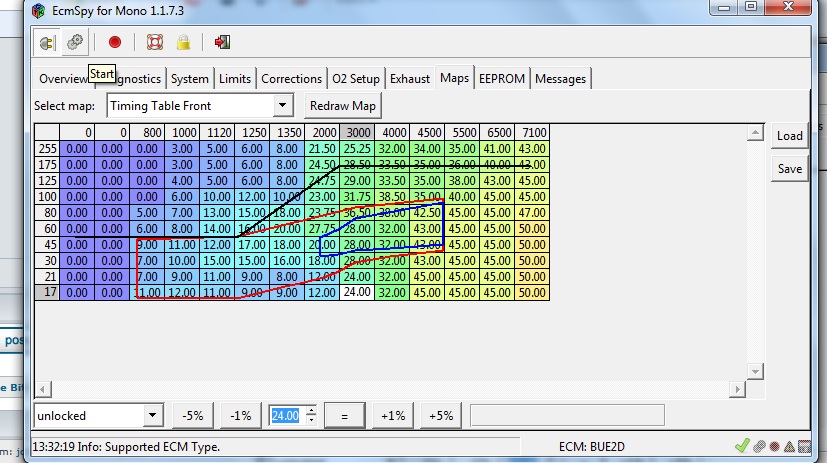Open the Select map dropdown
This screenshot has width=827, height=463.
pyautogui.click(x=283, y=105)
